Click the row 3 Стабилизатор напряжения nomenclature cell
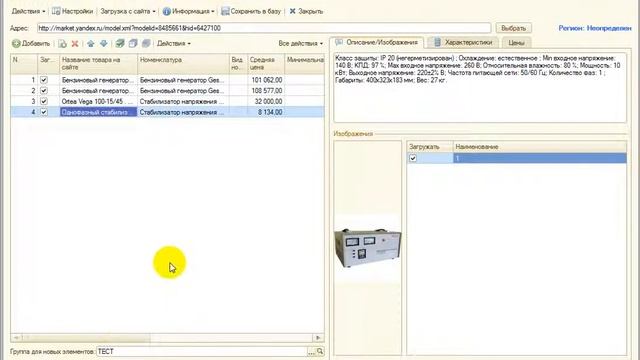The width and height of the screenshot is (640, 360). coord(183,101)
